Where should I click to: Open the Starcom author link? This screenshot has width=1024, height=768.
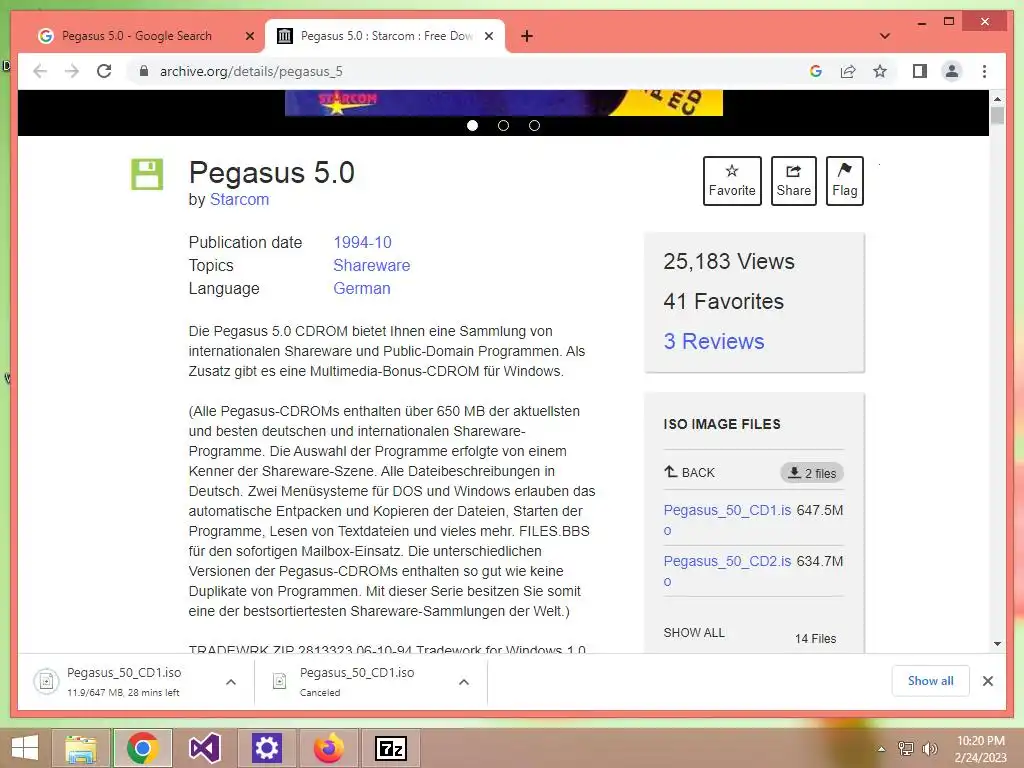[239, 199]
